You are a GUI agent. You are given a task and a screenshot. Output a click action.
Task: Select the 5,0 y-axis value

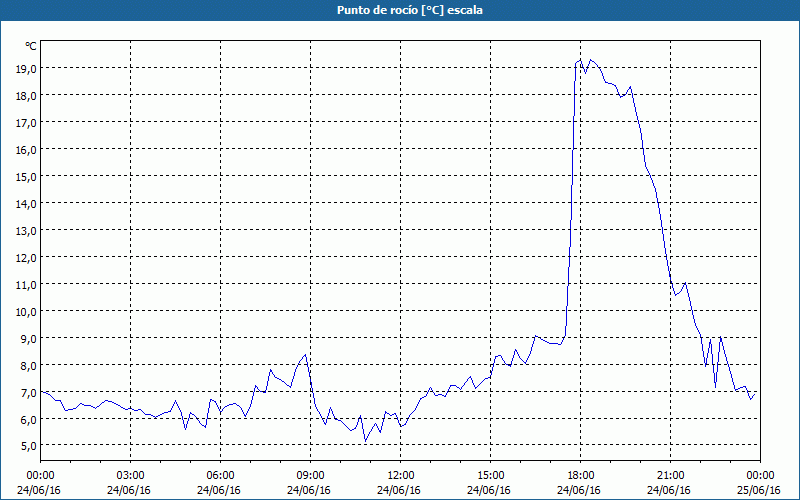[29, 446]
